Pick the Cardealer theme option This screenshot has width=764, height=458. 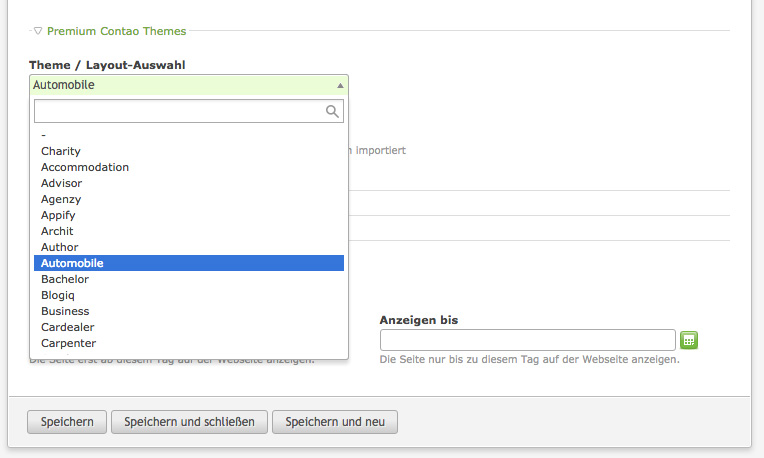[68, 327]
